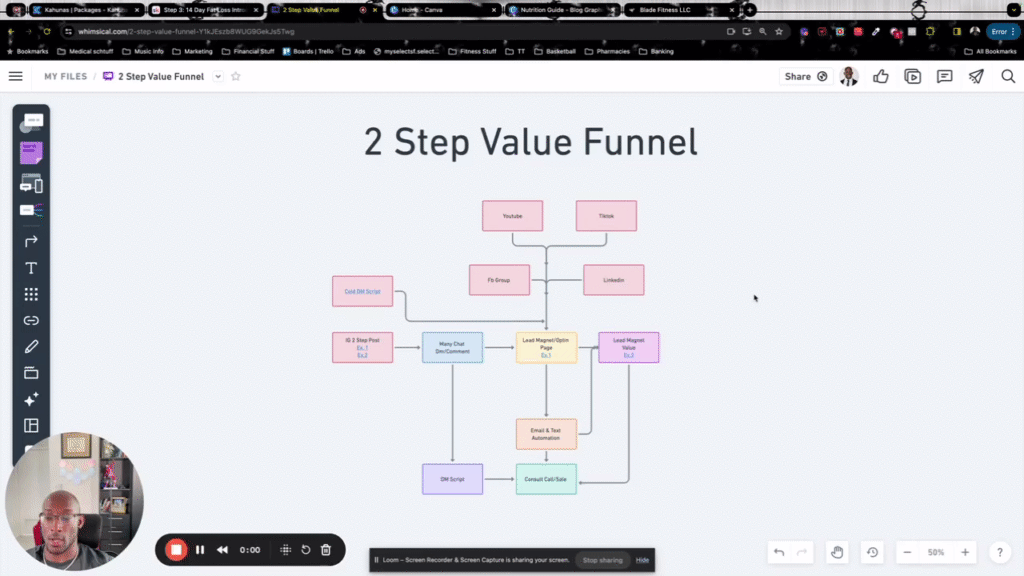Open the link tool in the sidebar
Screen dimensions: 1024x576
31,321
